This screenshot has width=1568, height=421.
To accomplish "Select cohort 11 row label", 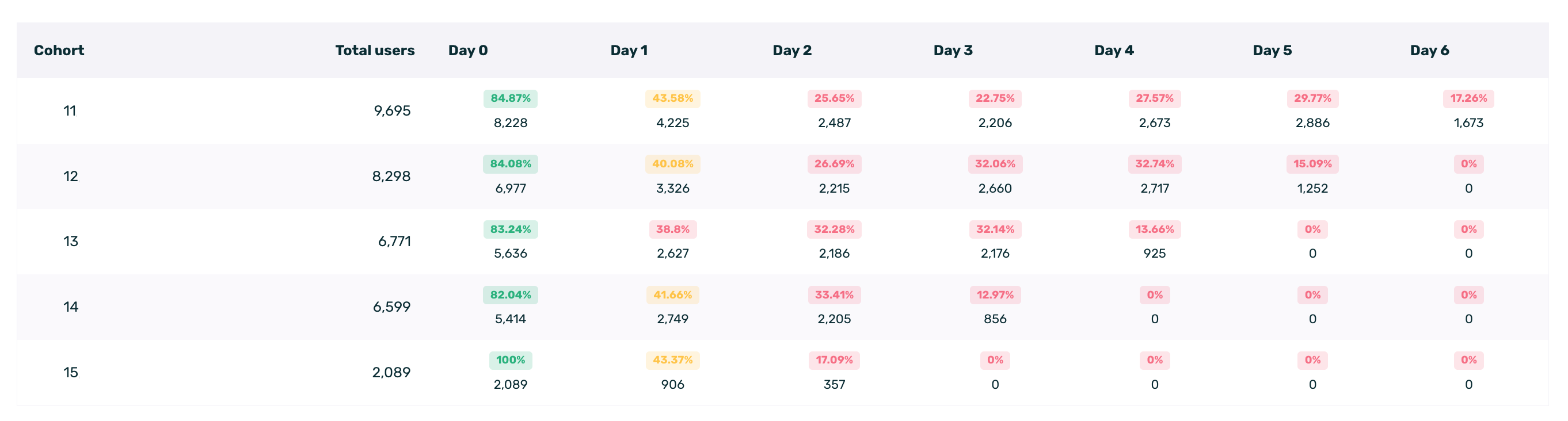I will [x=70, y=111].
